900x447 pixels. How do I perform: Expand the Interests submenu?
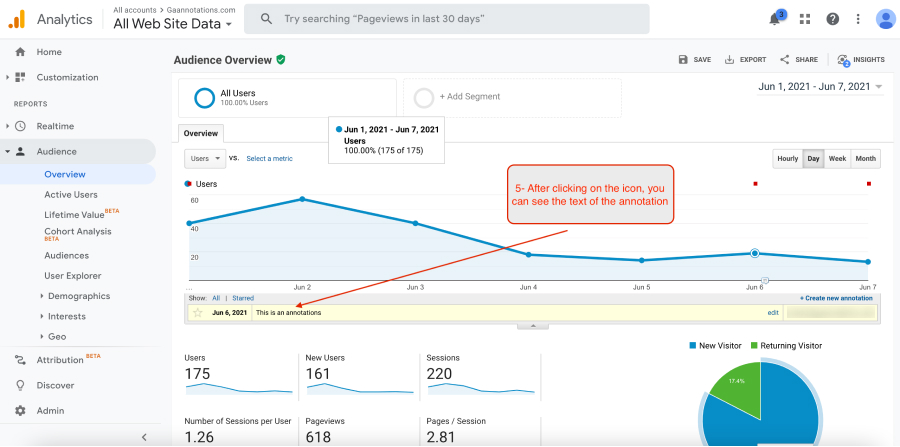[x=42, y=316]
